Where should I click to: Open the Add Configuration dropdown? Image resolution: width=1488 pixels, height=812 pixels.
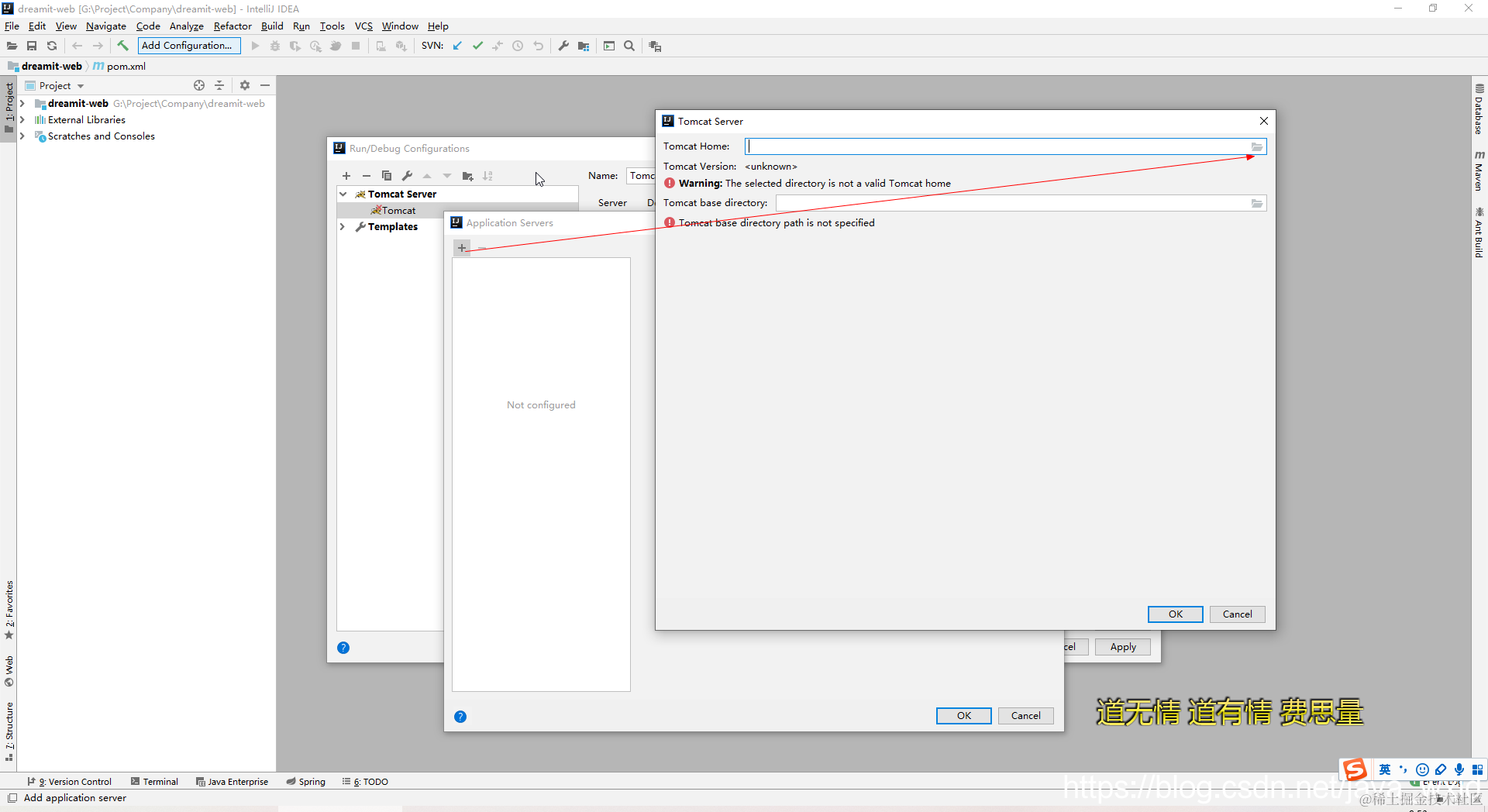point(189,46)
